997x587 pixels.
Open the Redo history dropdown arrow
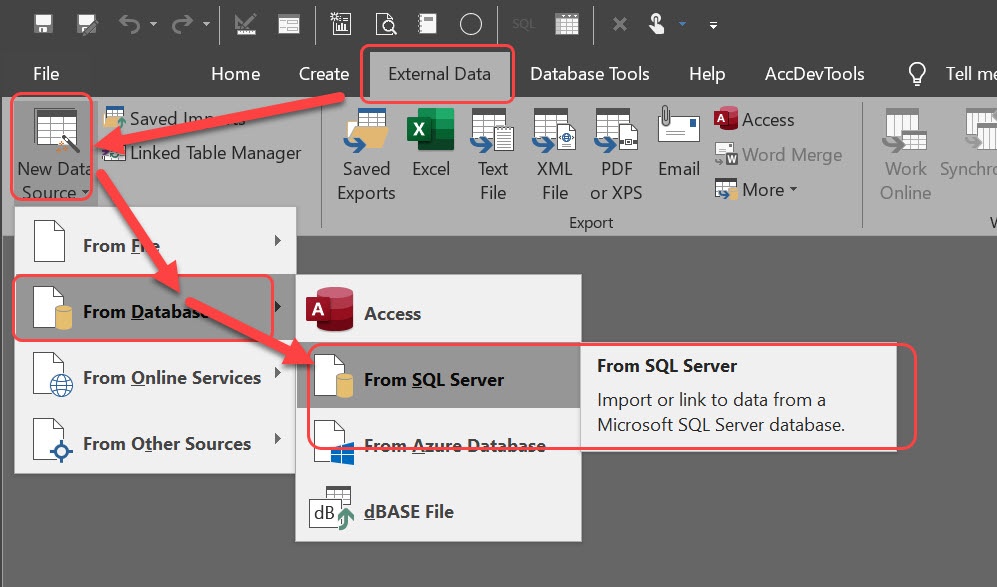(x=206, y=25)
